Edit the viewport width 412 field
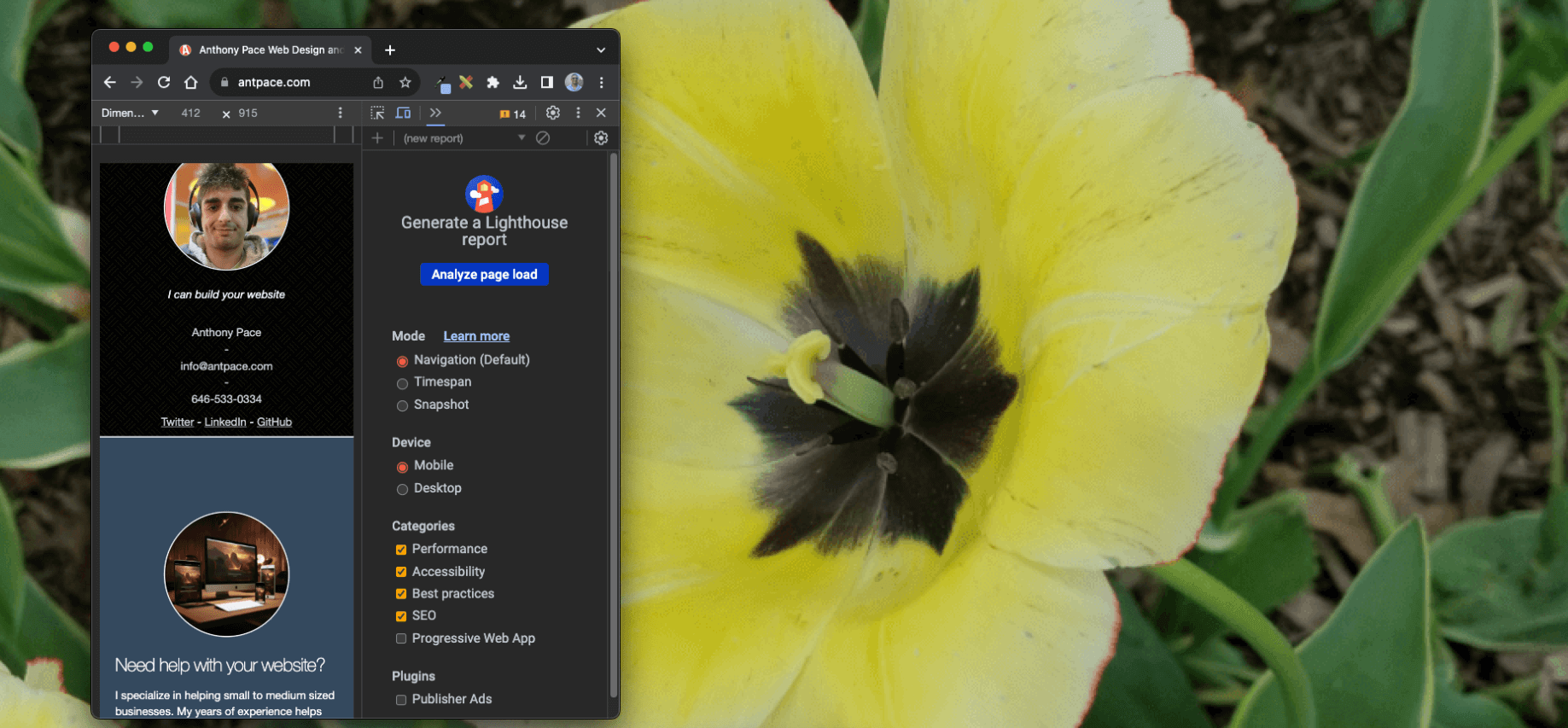Viewport: 1568px width, 728px height. coord(191,113)
